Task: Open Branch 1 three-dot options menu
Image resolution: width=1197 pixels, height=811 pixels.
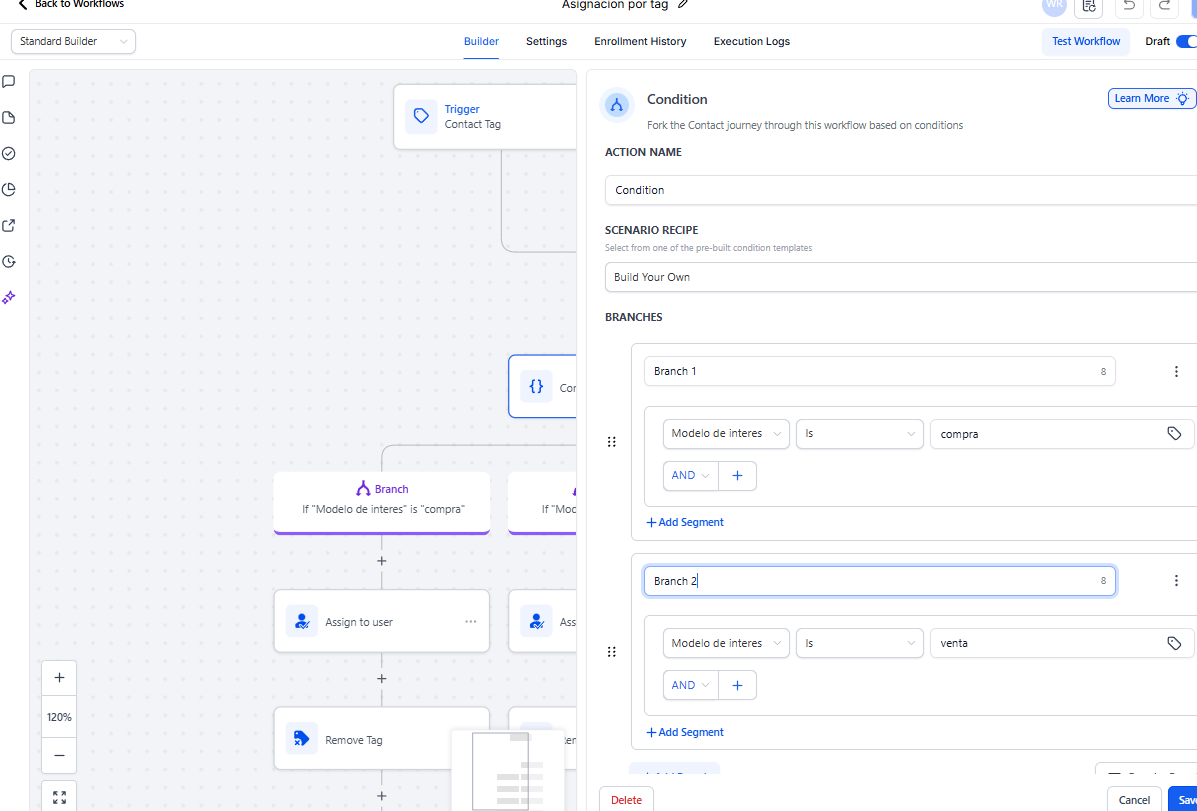Action: click(1176, 371)
